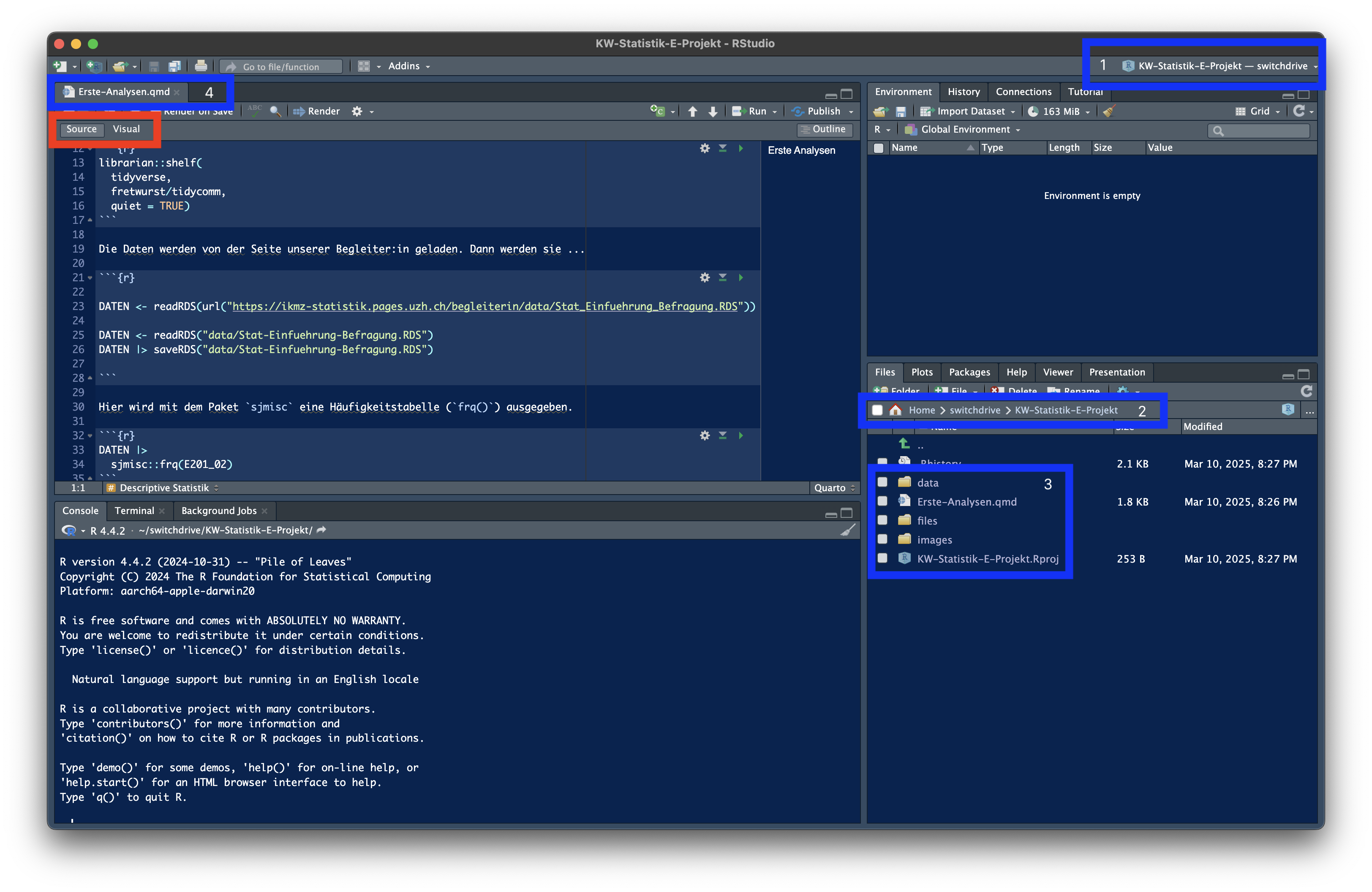The height and width of the screenshot is (892, 1372).
Task: Check the box next to files folder
Action: click(882, 520)
